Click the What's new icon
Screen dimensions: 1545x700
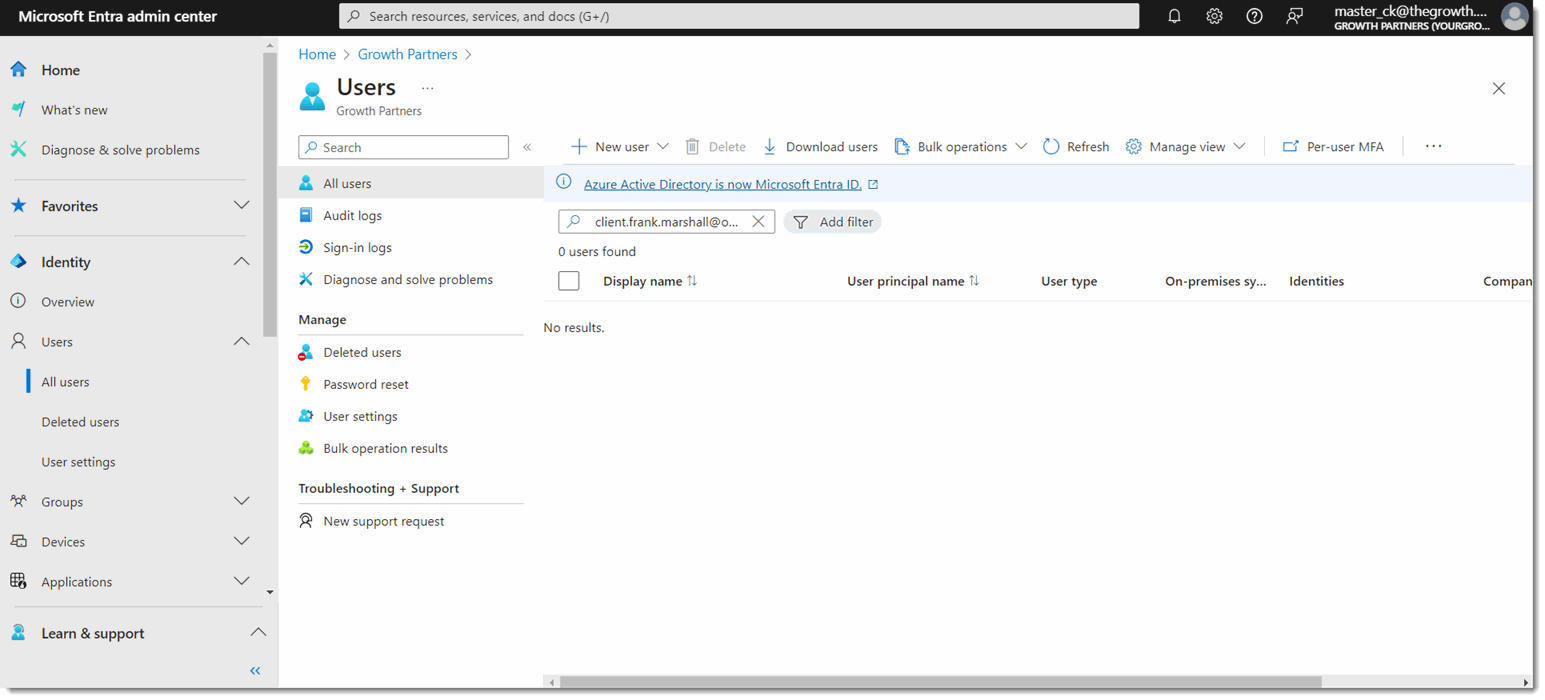[18, 110]
